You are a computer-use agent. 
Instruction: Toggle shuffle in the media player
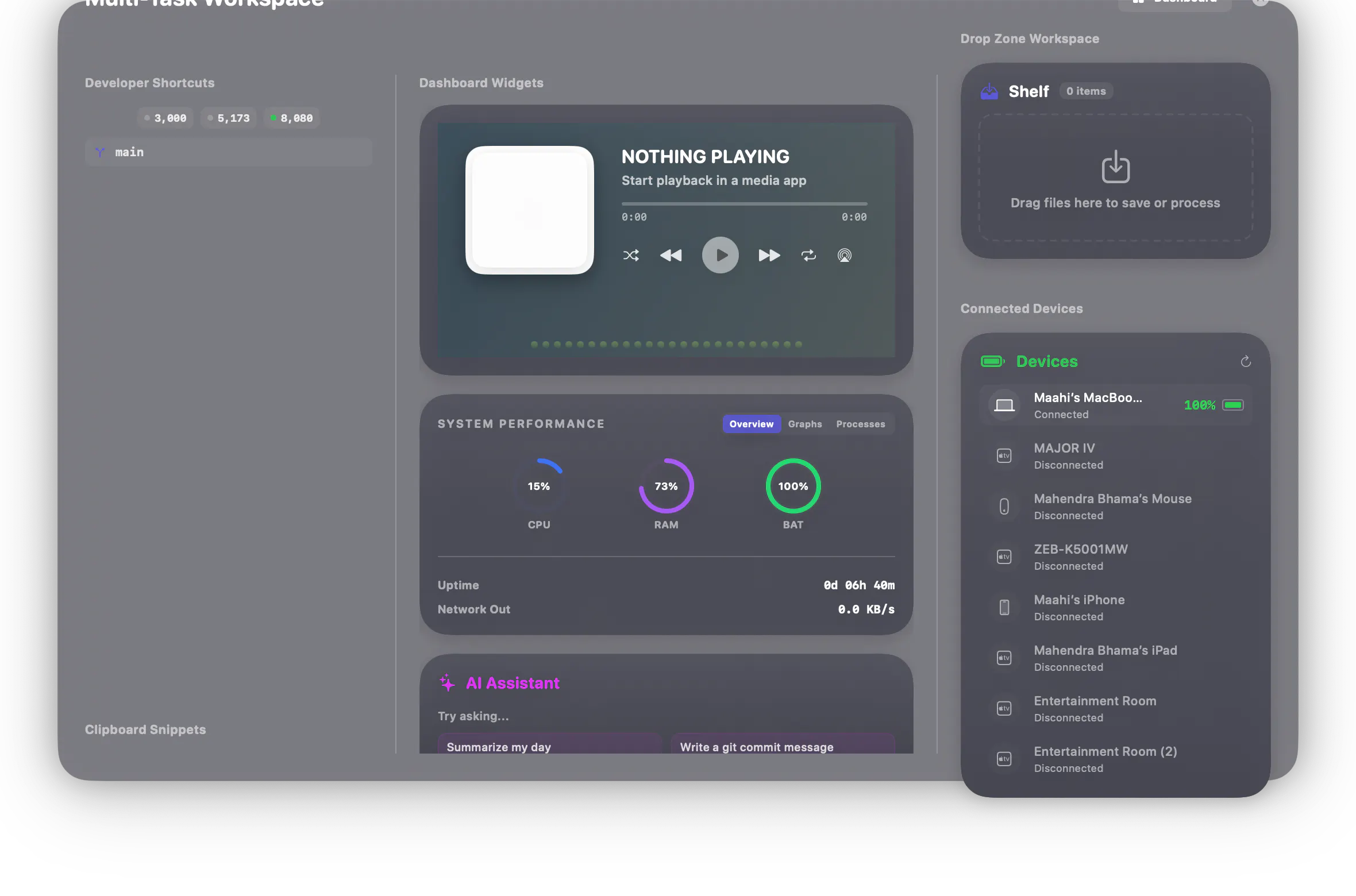pos(631,256)
